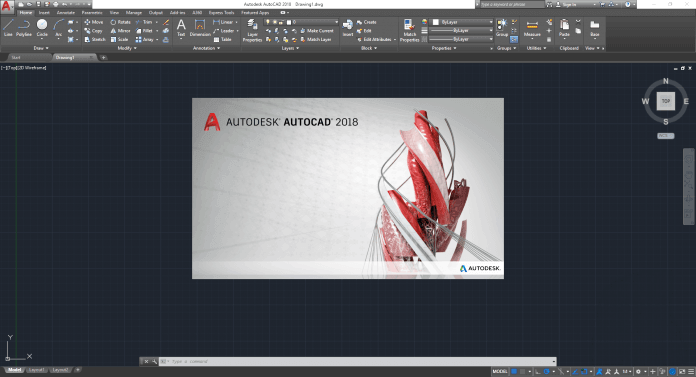Open the Customization menu in status bar
The width and height of the screenshot is (696, 377).
[x=691, y=372]
